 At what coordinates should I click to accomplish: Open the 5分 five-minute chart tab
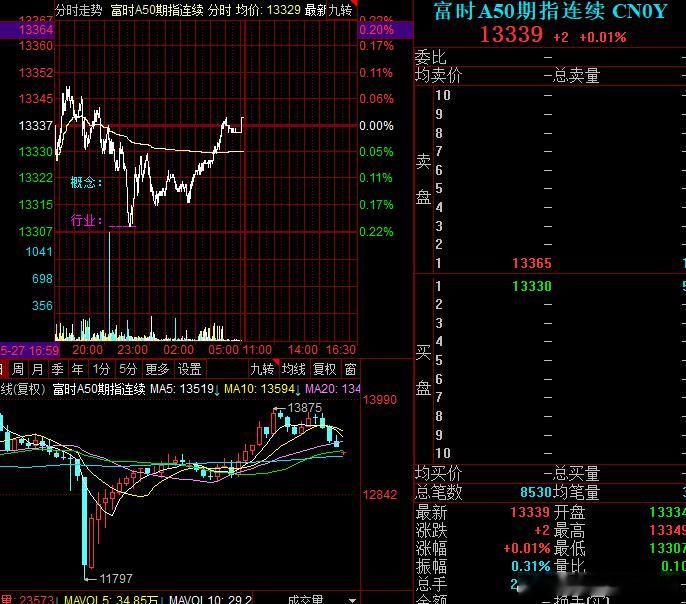click(128, 369)
